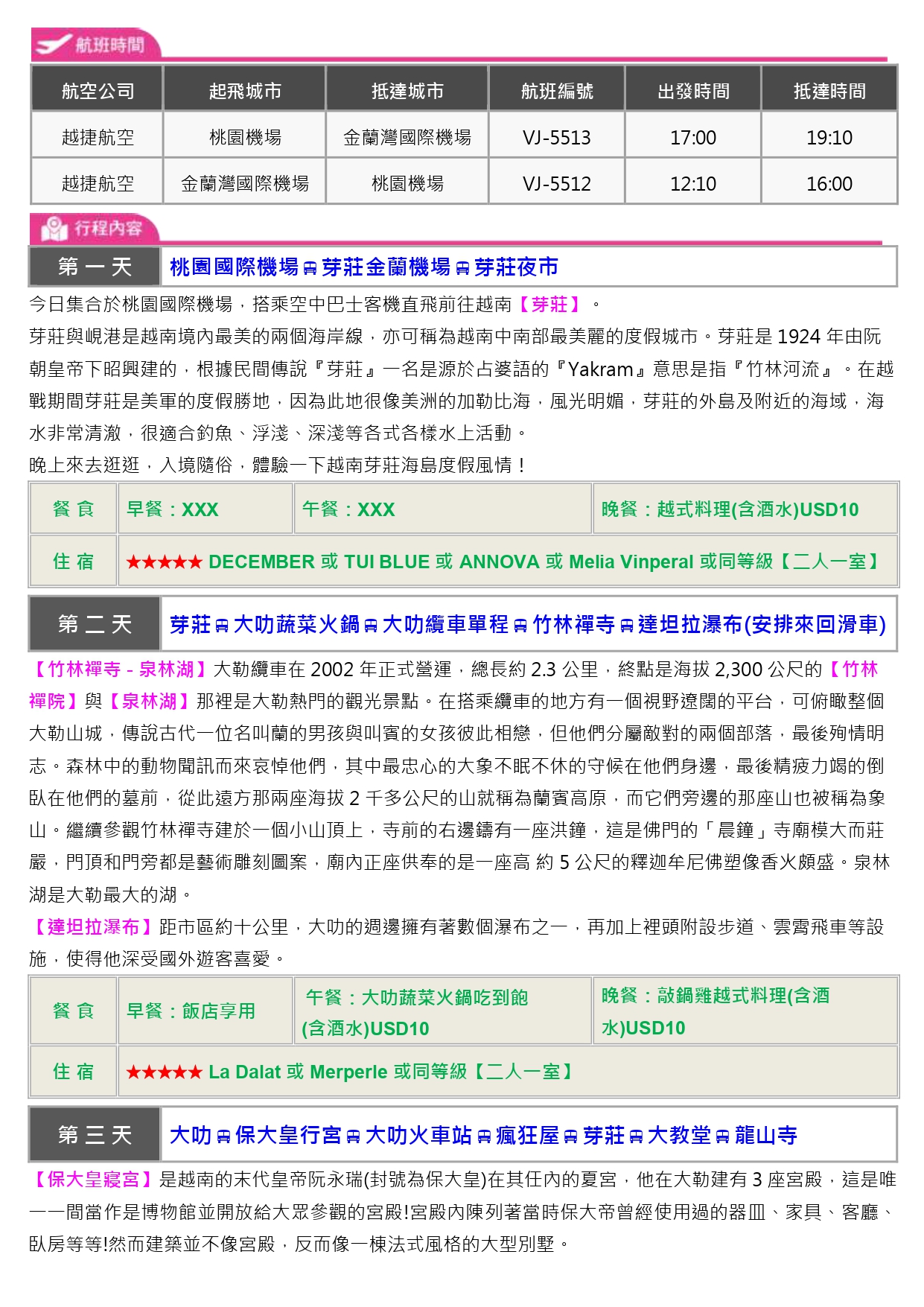Viewport: 924px width, 1307px height.
Task: Click the 第三天 day header
Action: [x=95, y=1135]
